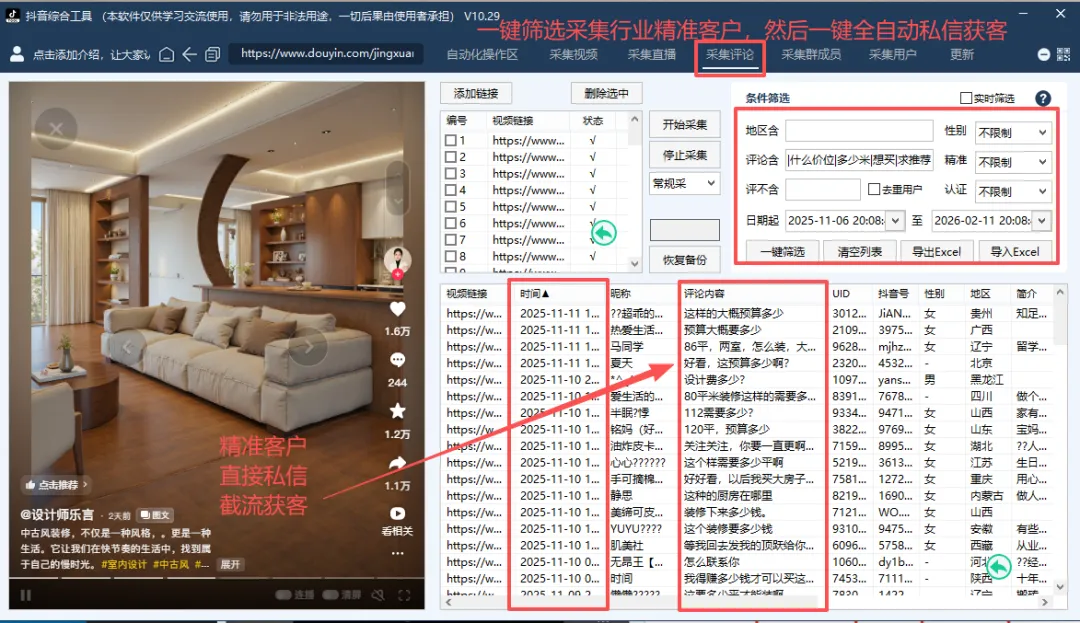1080x623 pixels.
Task: Click the home icon in the navigation bar
Action: coord(166,56)
